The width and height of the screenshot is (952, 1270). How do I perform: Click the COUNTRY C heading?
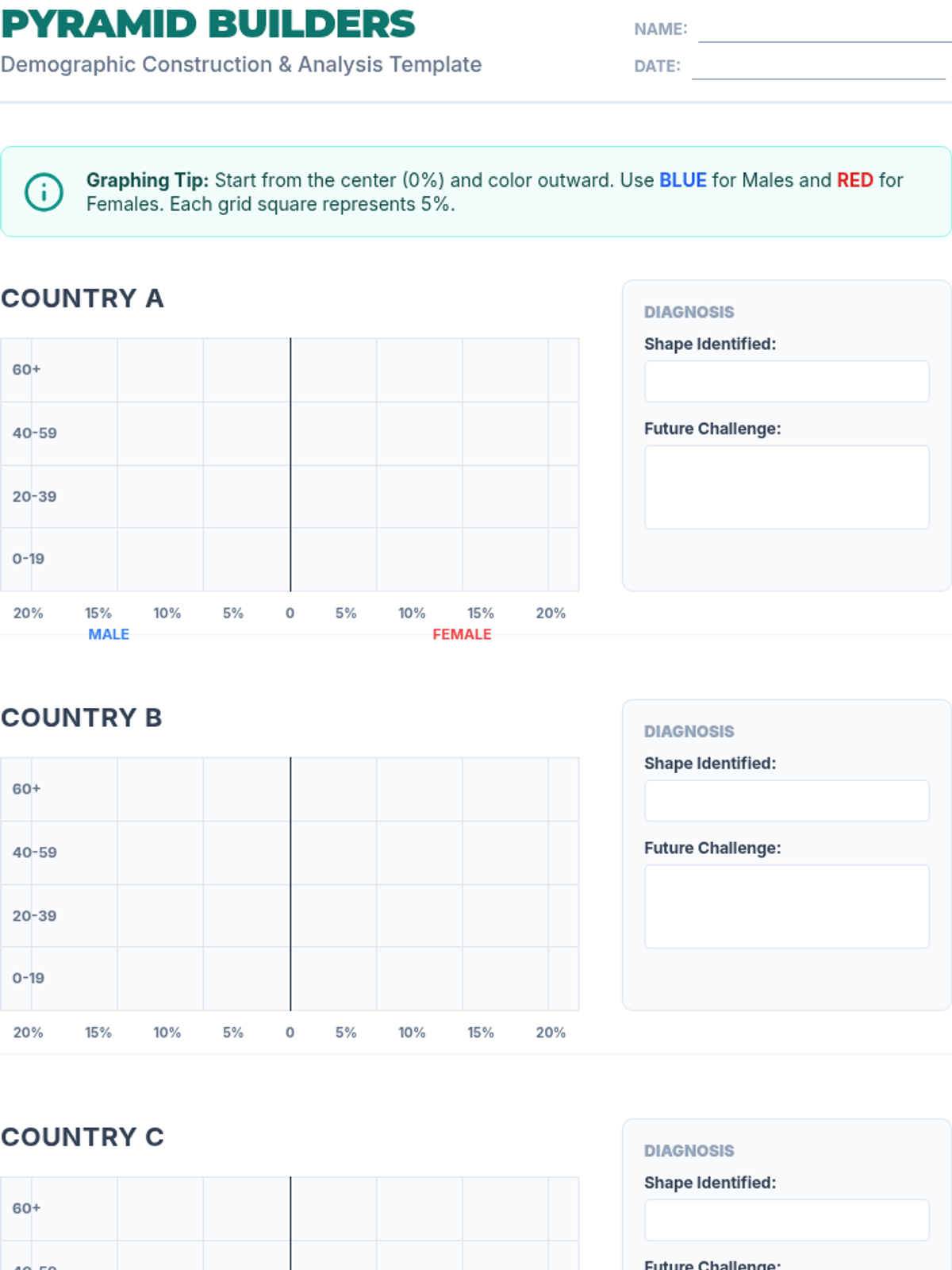pyautogui.click(x=83, y=1137)
